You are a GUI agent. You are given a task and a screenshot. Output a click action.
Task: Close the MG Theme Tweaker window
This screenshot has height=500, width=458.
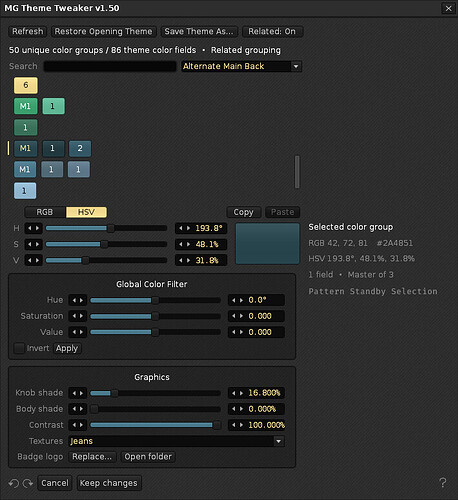tap(448, 8)
